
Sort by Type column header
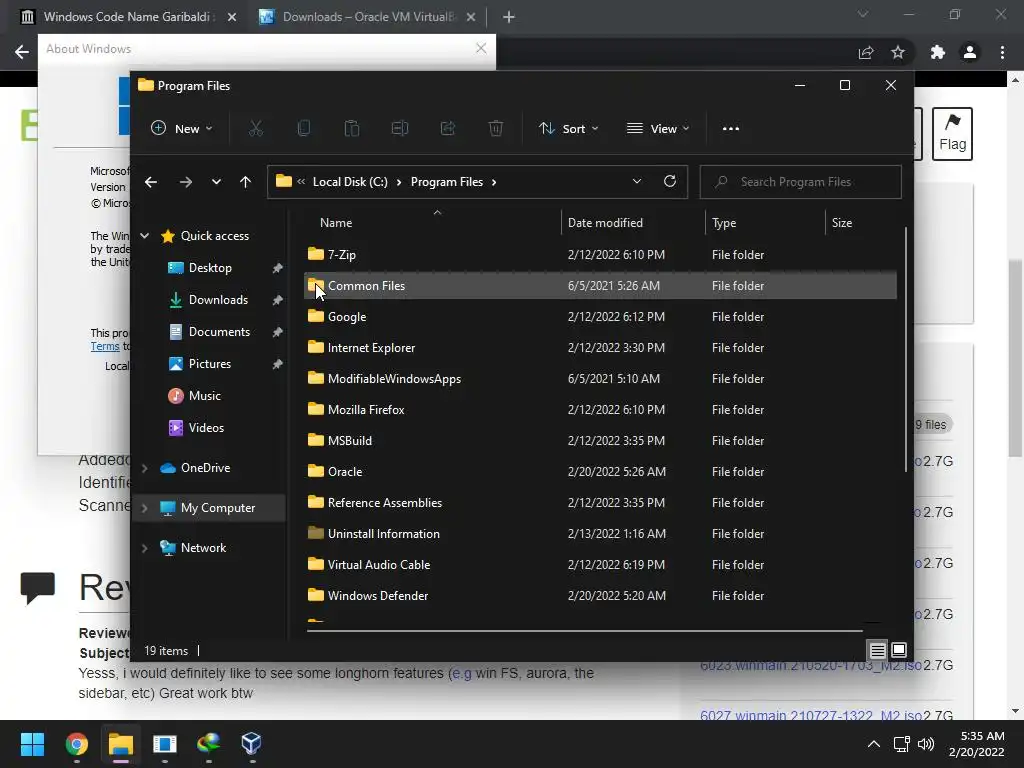pos(765,223)
